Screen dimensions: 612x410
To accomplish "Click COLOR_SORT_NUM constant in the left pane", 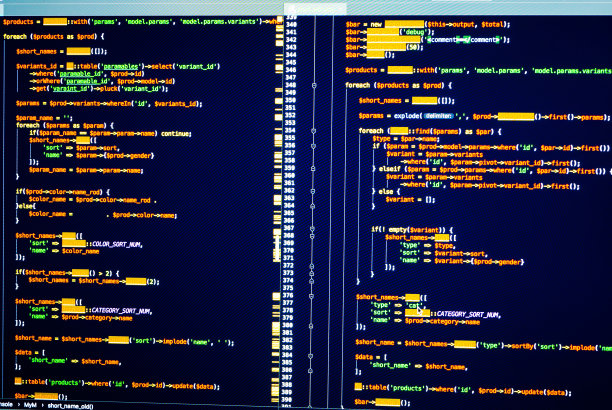I will [117, 243].
